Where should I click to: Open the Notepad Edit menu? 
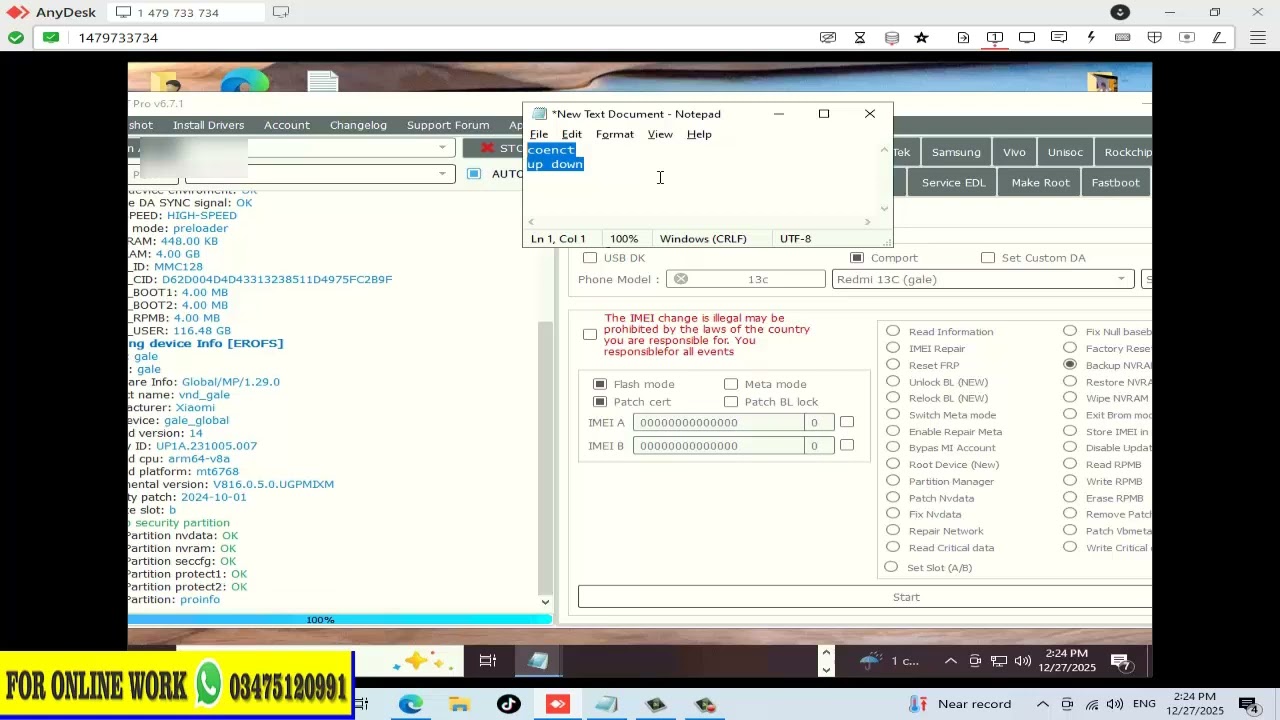[572, 134]
